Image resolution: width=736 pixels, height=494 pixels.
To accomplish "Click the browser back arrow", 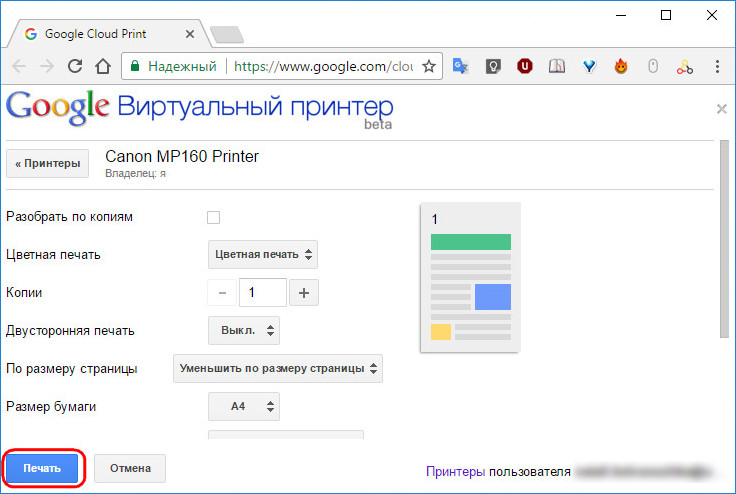I will coord(19,66).
